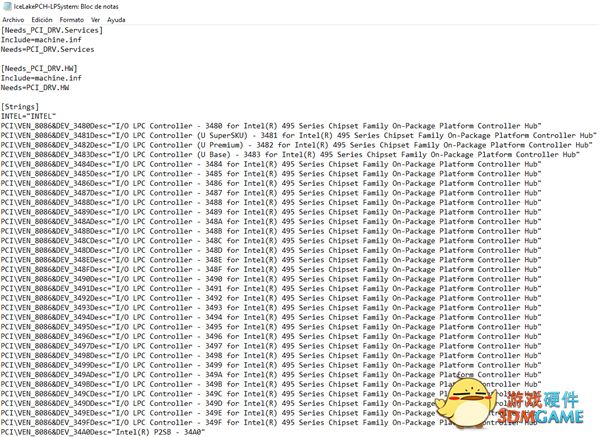
Task: Click the U Premium 3482 line
Action: [297, 145]
